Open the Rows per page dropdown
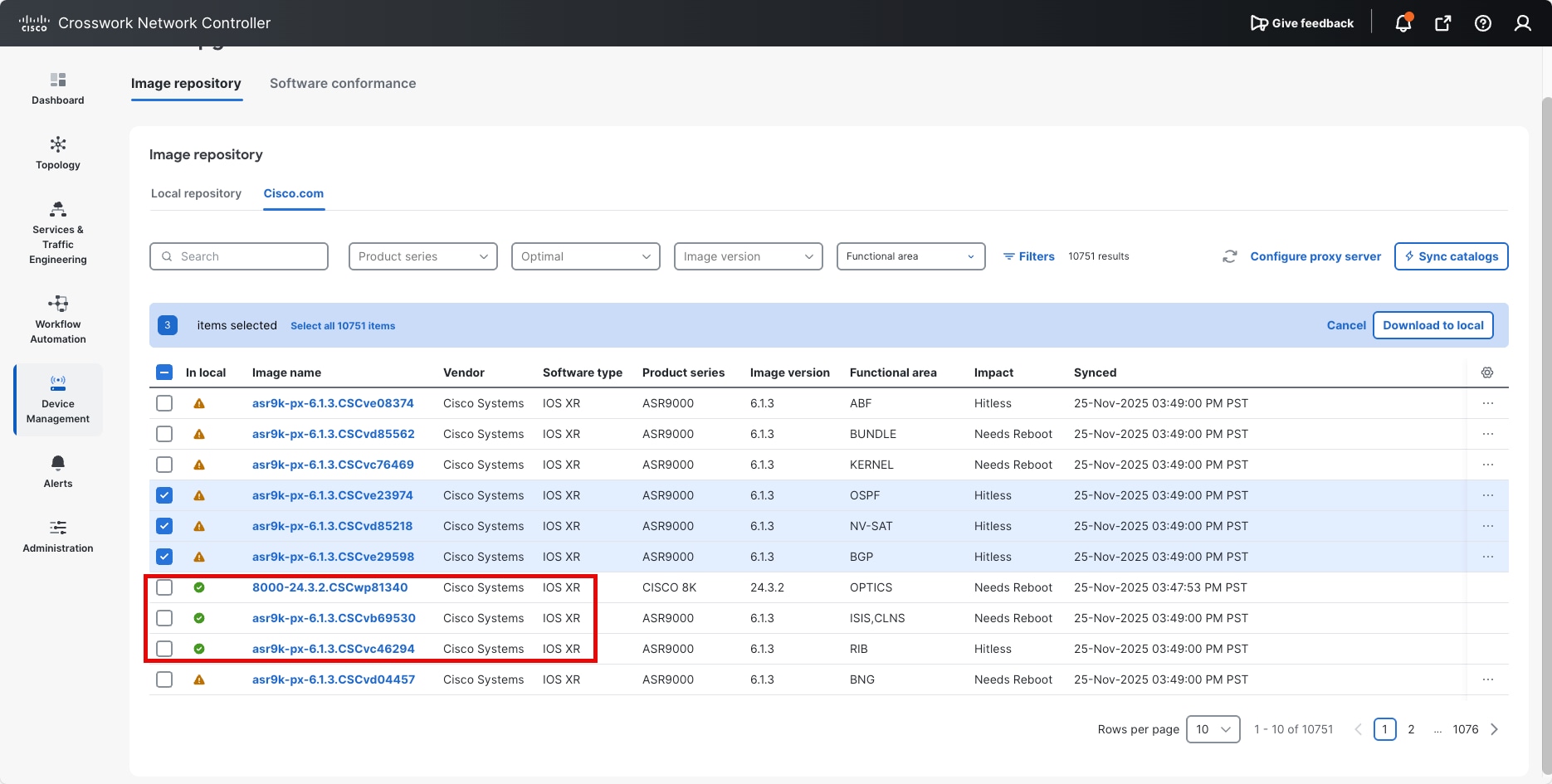The height and width of the screenshot is (784, 1552). coord(1213,729)
